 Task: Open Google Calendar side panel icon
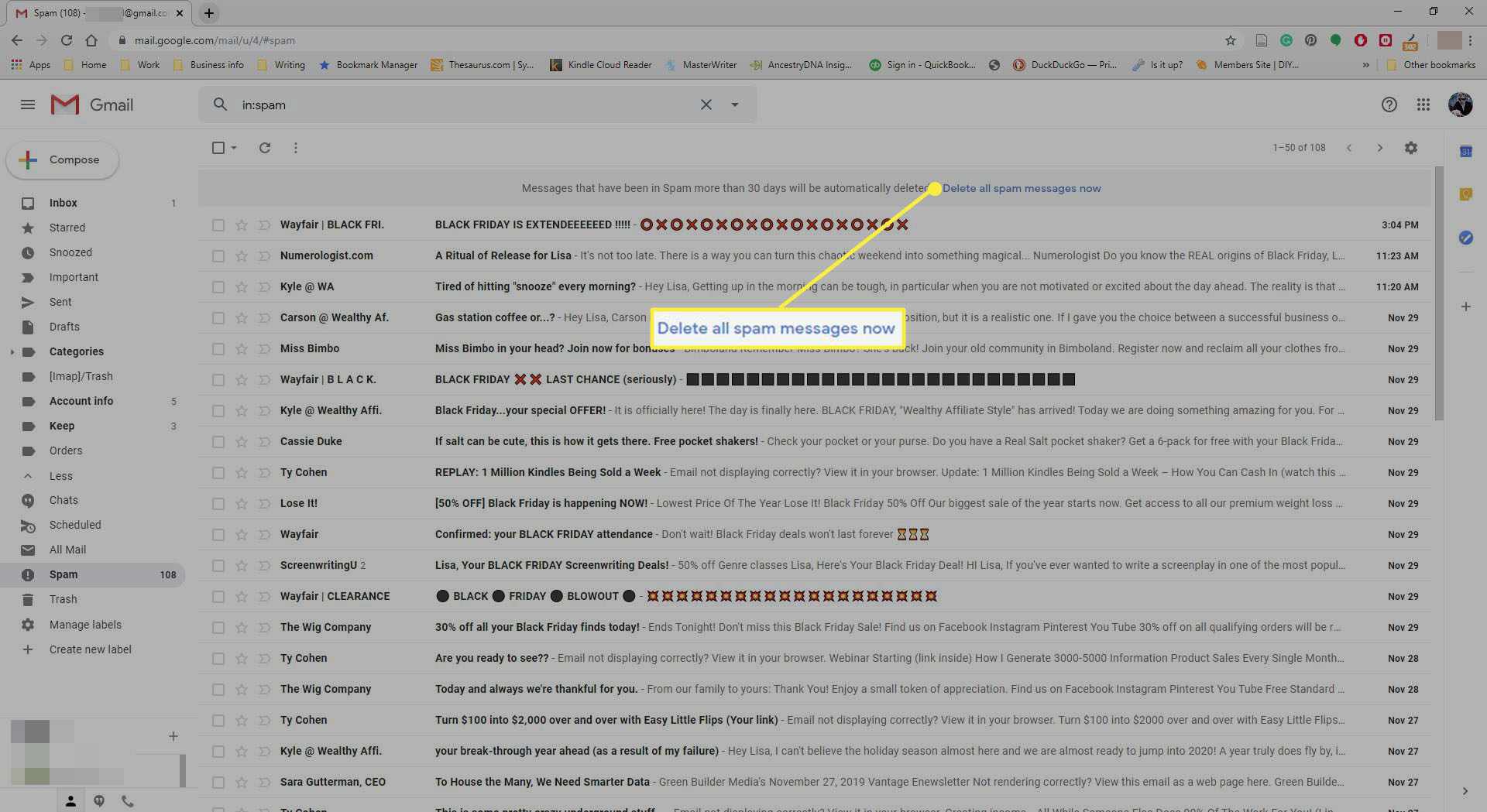(1466, 152)
